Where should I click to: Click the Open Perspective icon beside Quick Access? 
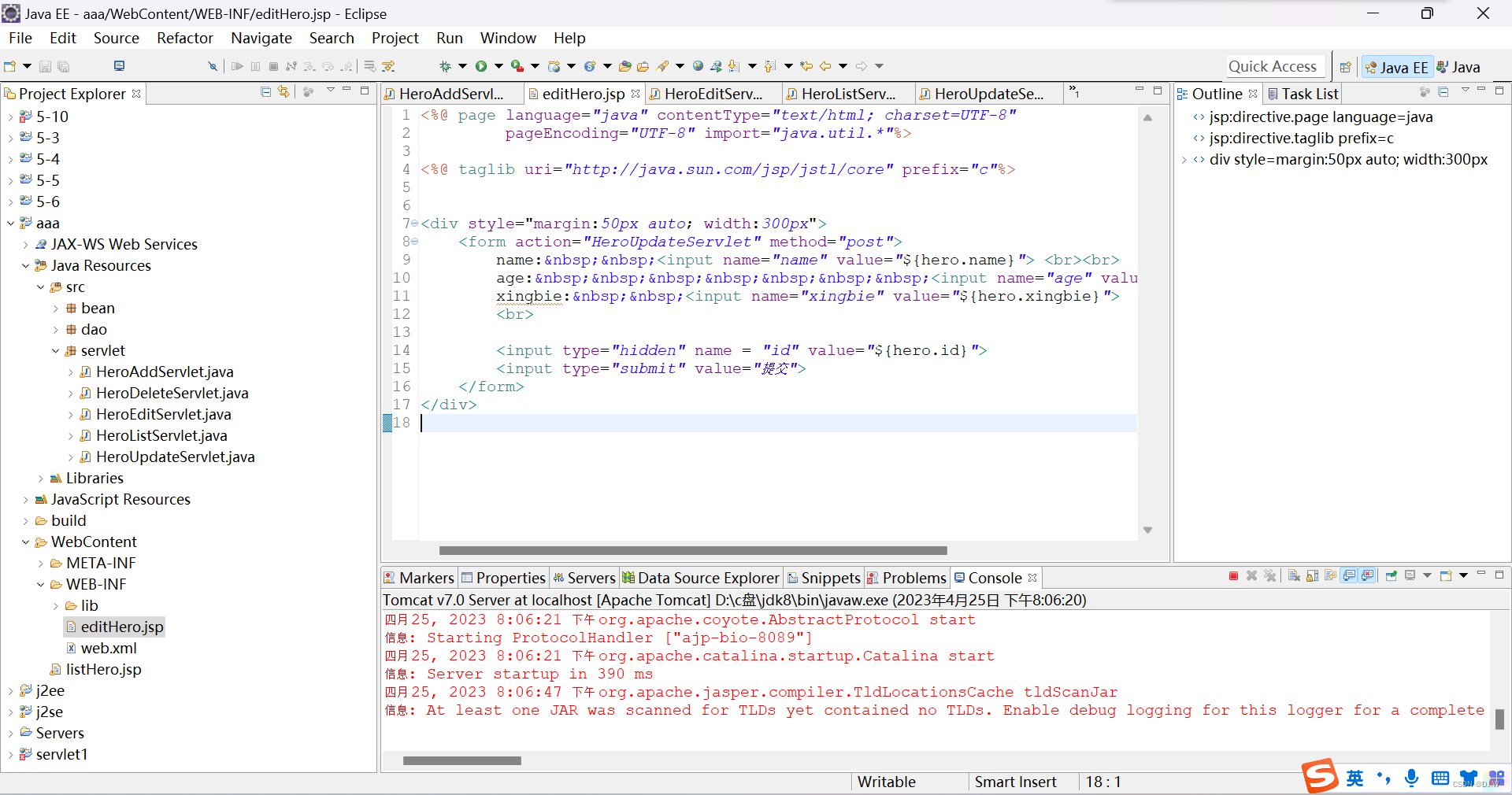tap(1346, 67)
